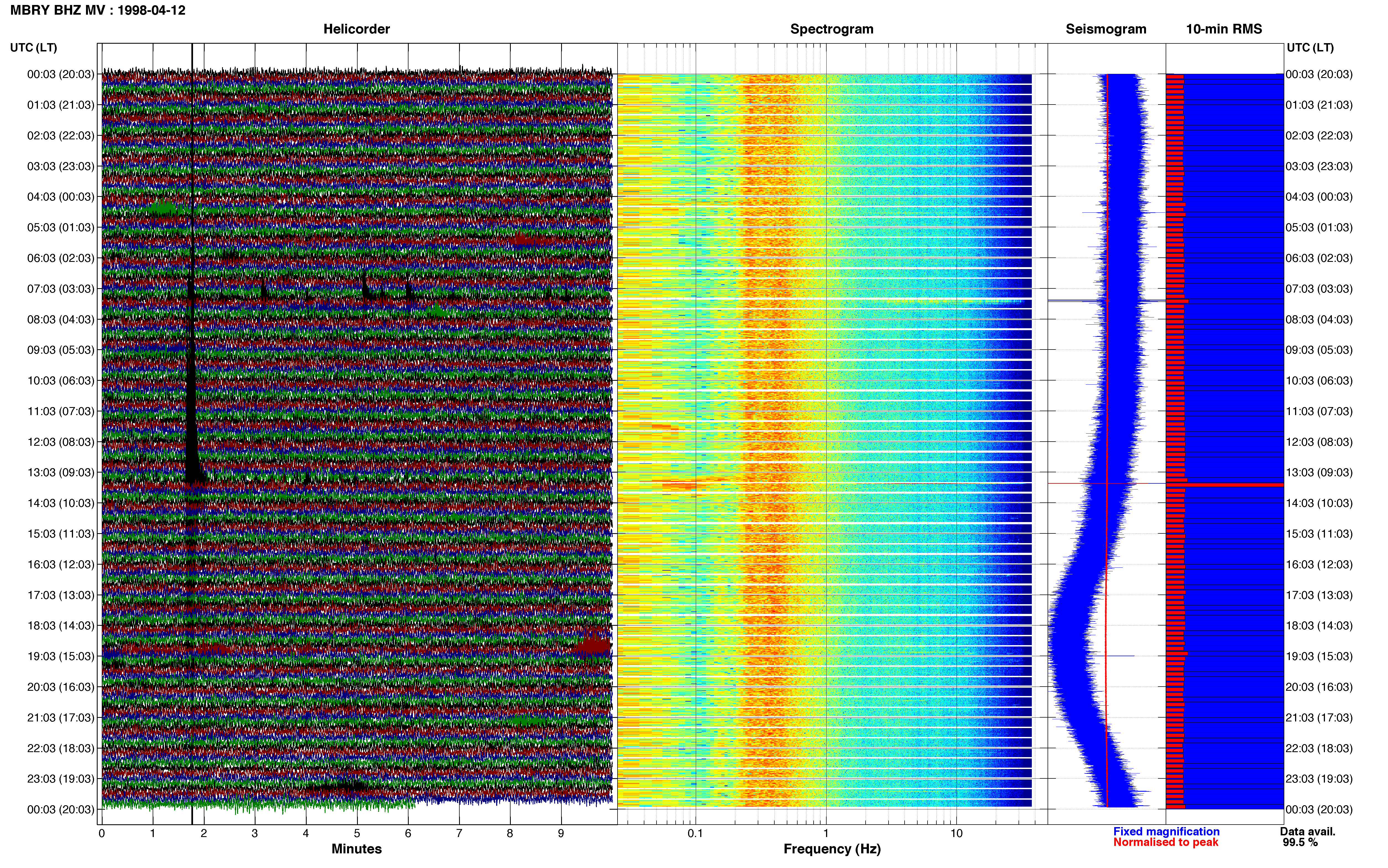Click left time label '07:03 (03:03)'
1388x868 pixels.
[61, 289]
